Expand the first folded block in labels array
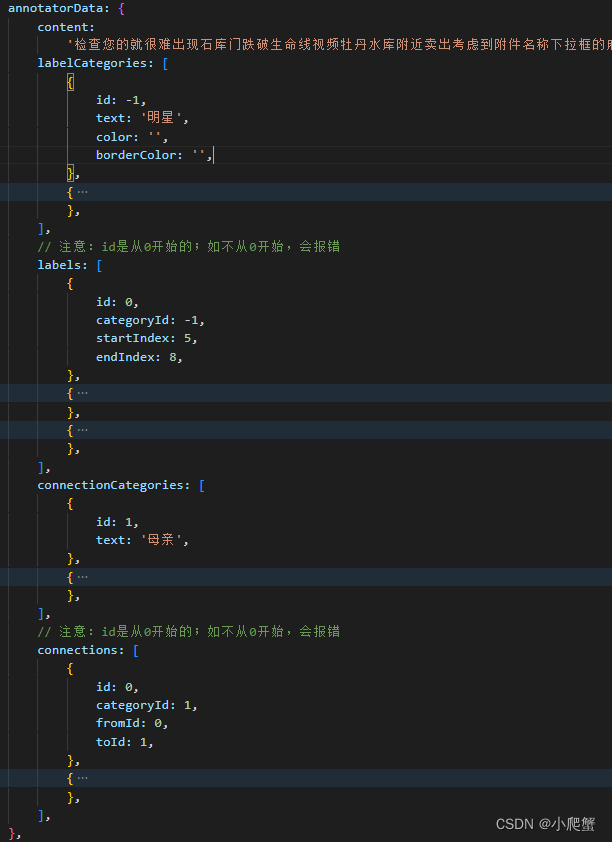 82,393
